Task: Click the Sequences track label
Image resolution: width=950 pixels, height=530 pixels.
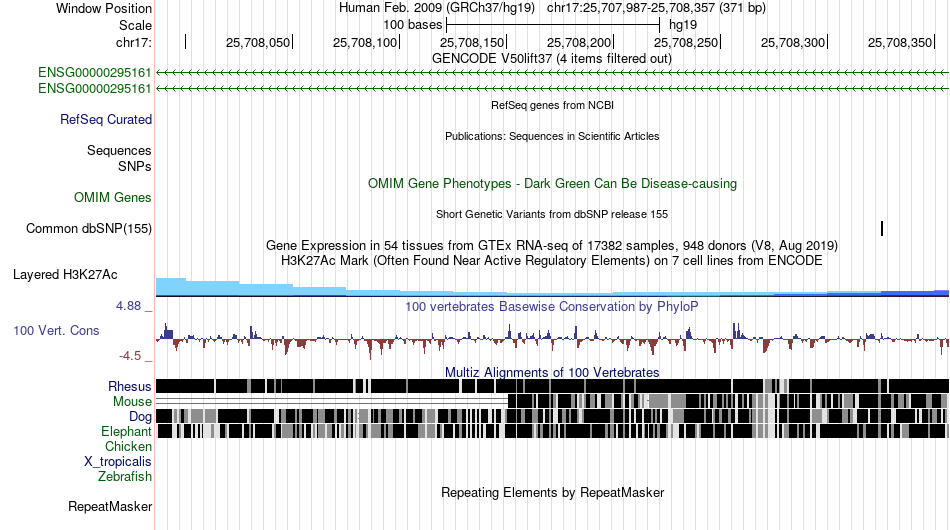Action: pos(119,150)
